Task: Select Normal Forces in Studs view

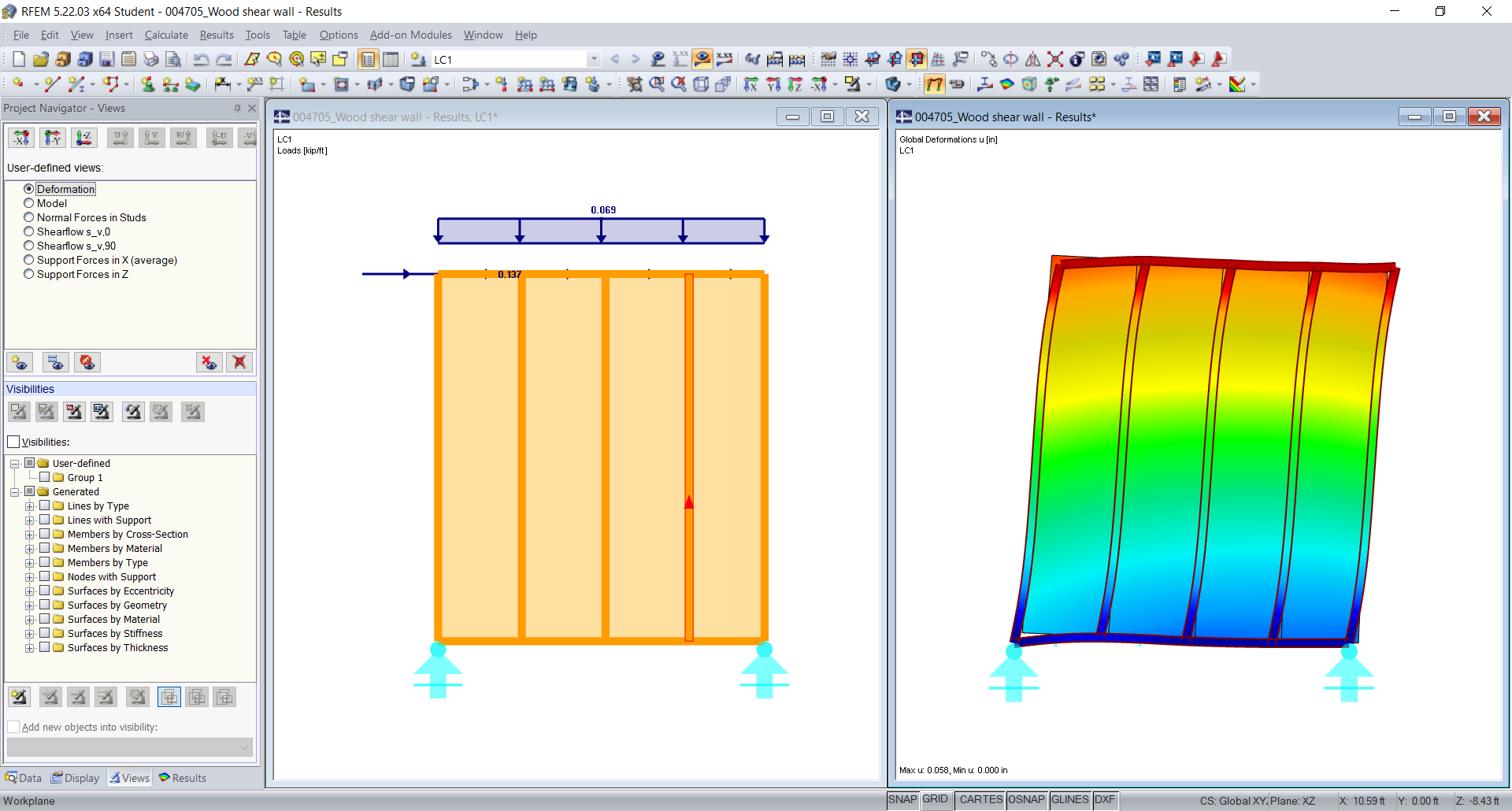Action: tap(85, 217)
